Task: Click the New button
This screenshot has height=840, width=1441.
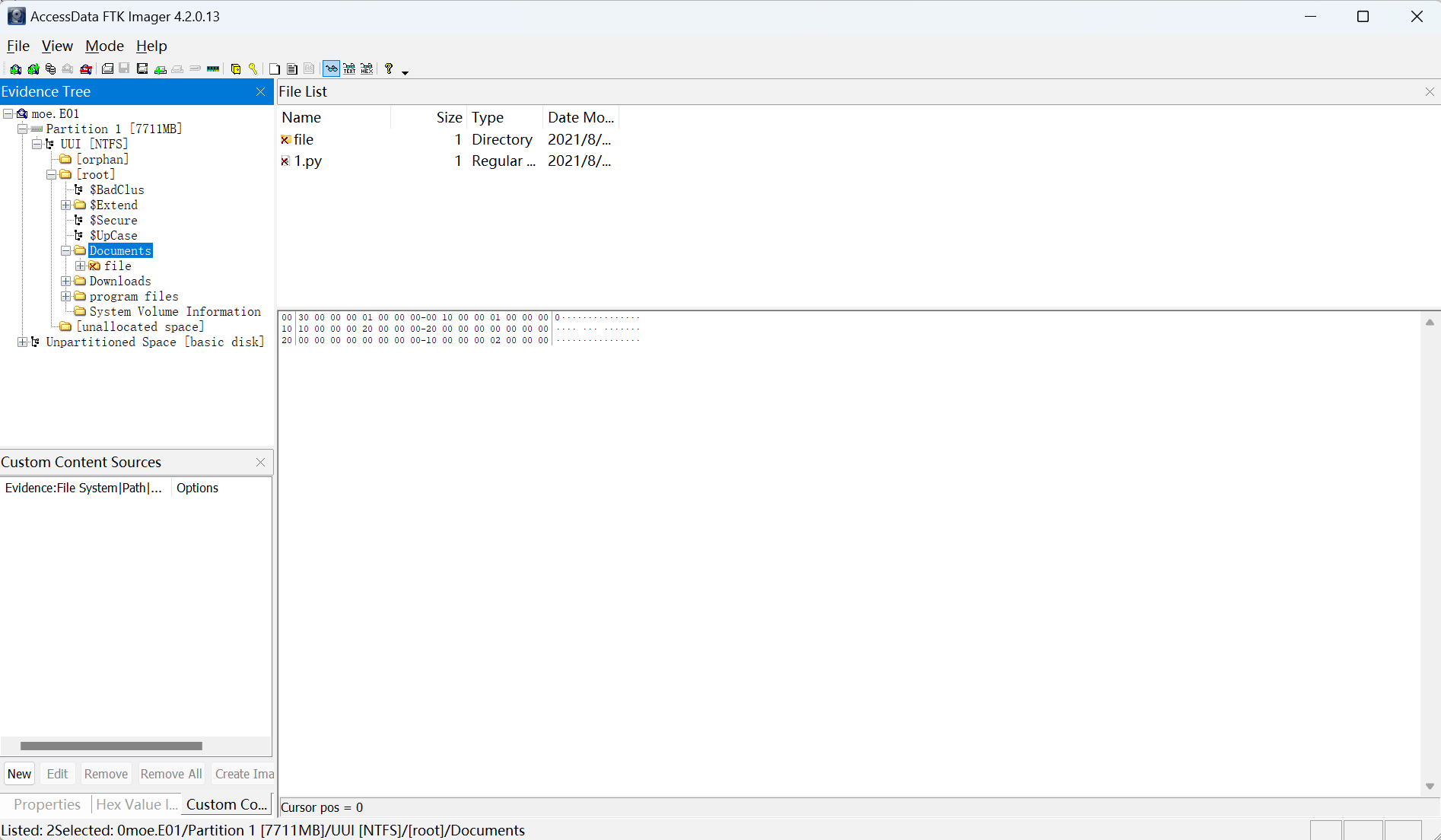Action: click(20, 774)
